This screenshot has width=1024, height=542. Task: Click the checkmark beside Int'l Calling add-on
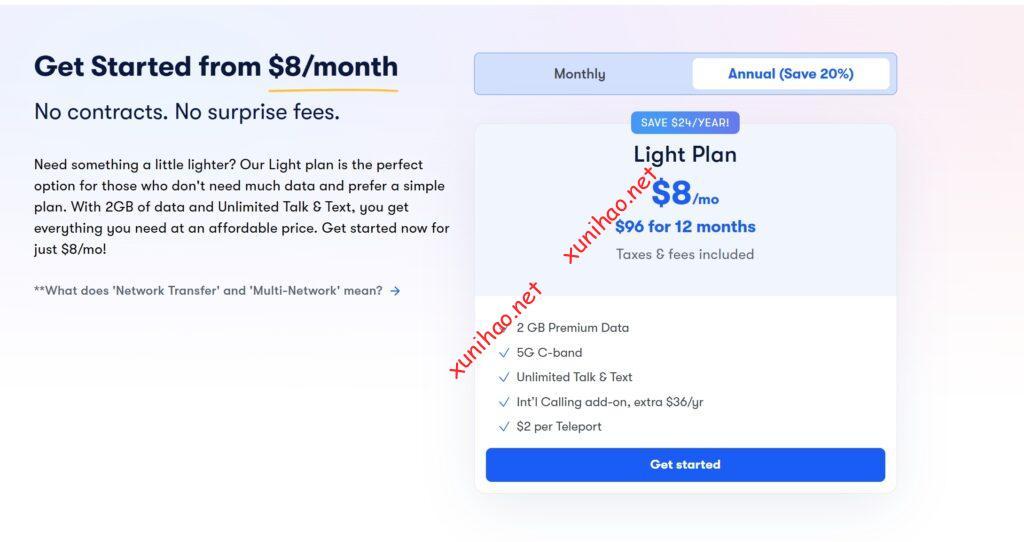[x=504, y=402]
